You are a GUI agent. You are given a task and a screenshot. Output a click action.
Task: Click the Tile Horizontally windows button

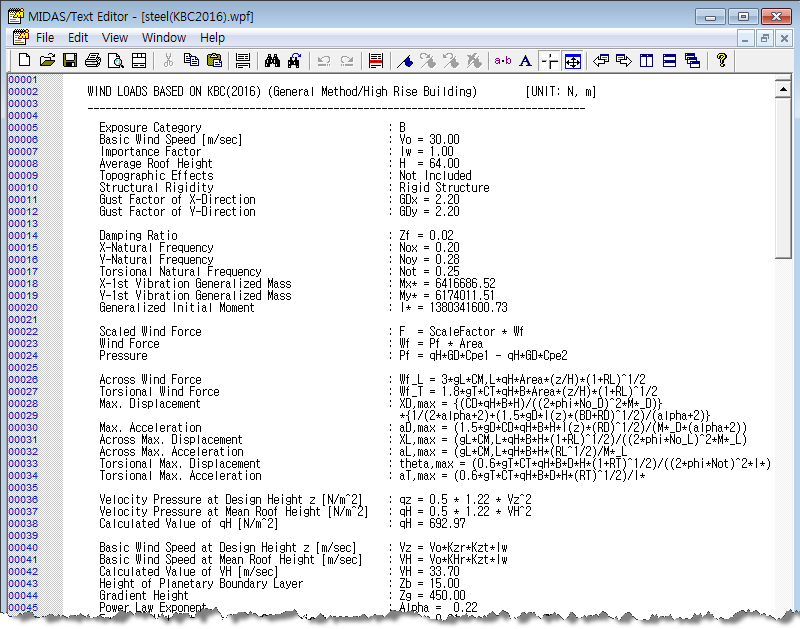(669, 61)
